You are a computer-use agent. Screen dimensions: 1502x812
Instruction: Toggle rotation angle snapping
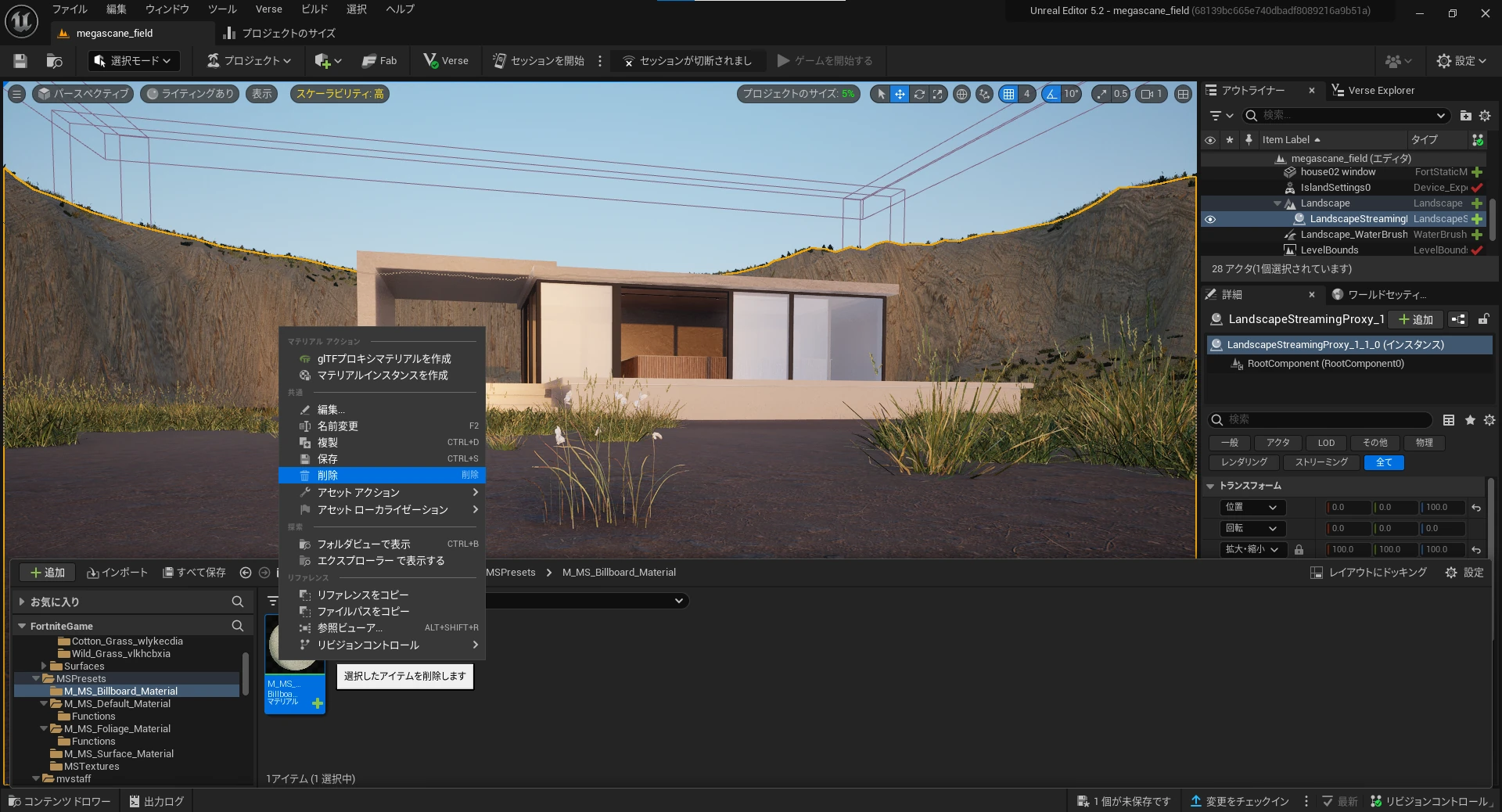[1051, 94]
